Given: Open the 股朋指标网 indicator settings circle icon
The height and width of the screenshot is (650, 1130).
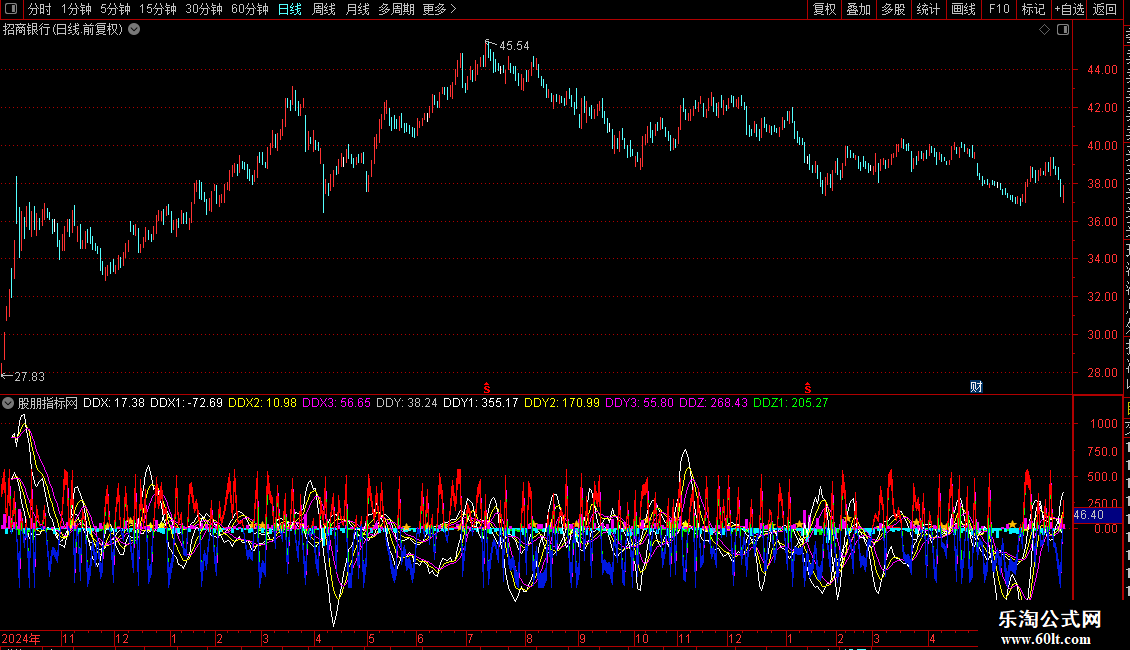Looking at the screenshot, I should (8, 403).
